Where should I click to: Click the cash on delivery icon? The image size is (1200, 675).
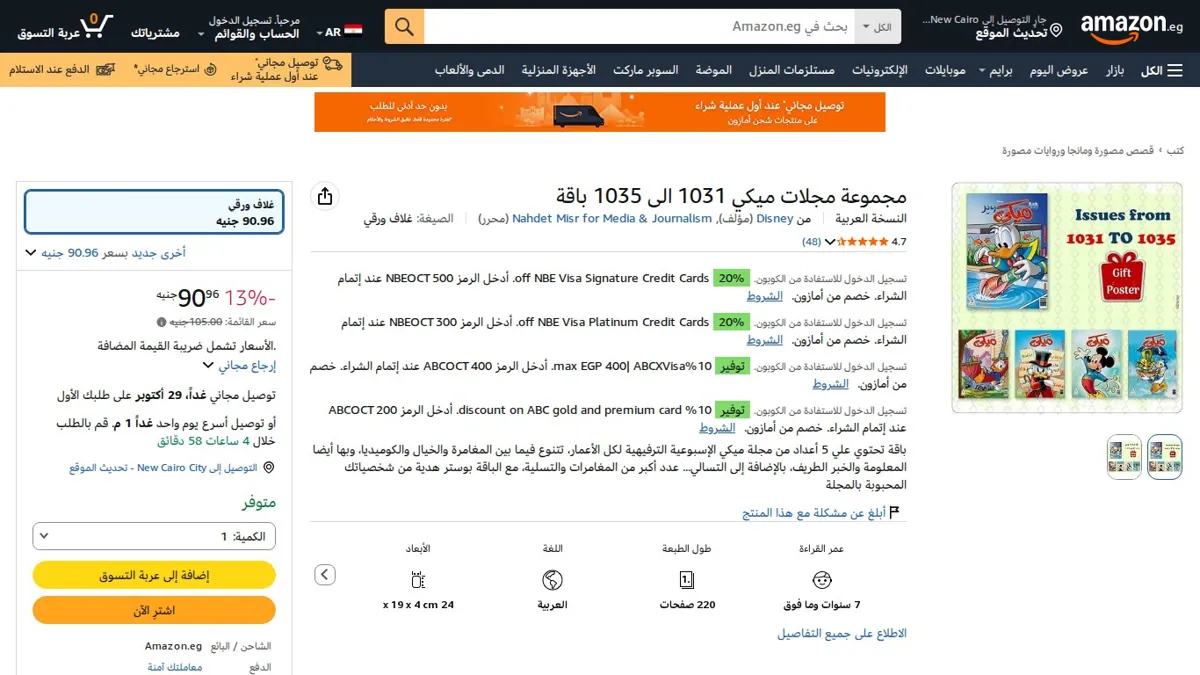[105, 69]
